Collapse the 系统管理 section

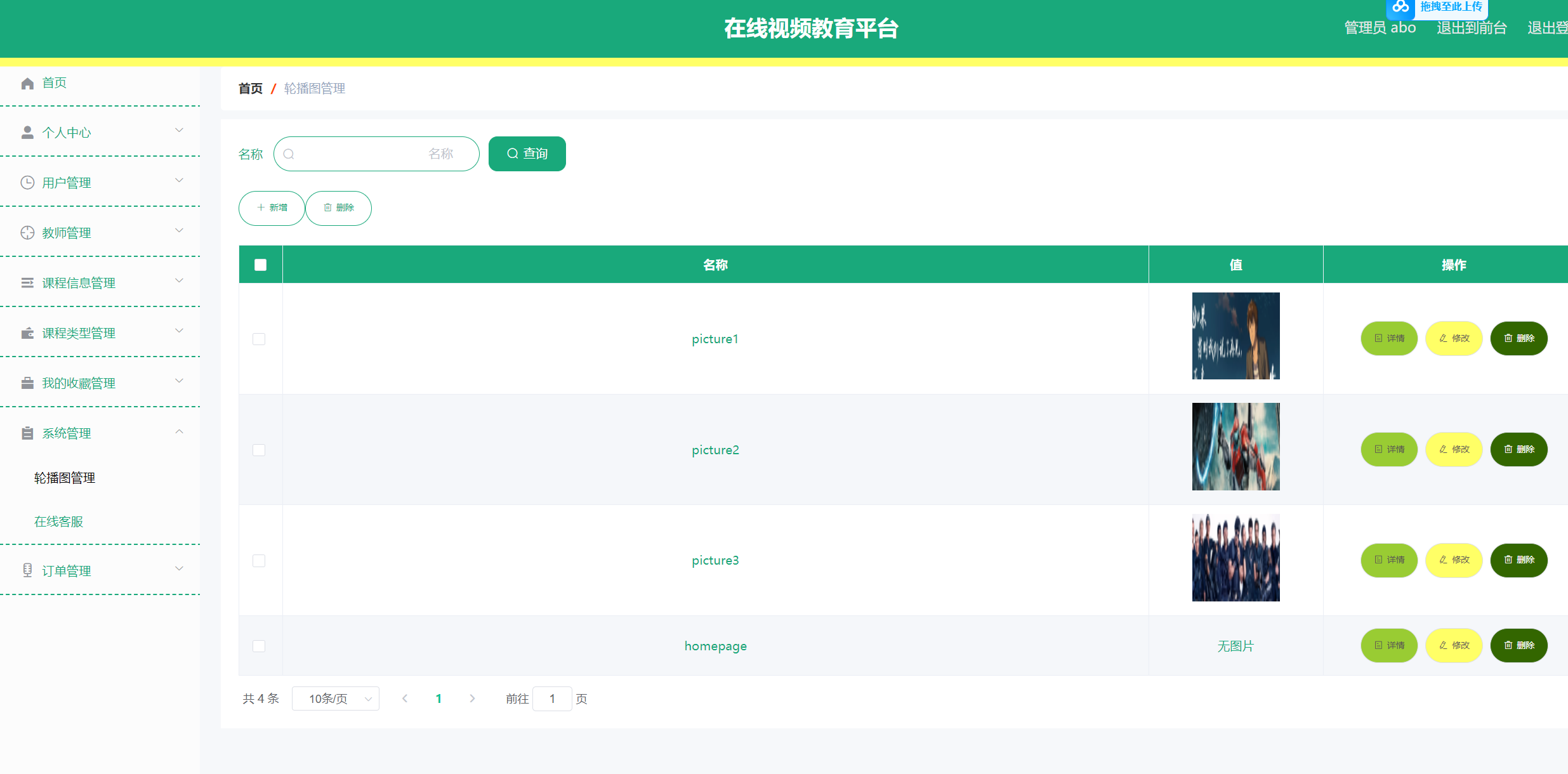(178, 432)
